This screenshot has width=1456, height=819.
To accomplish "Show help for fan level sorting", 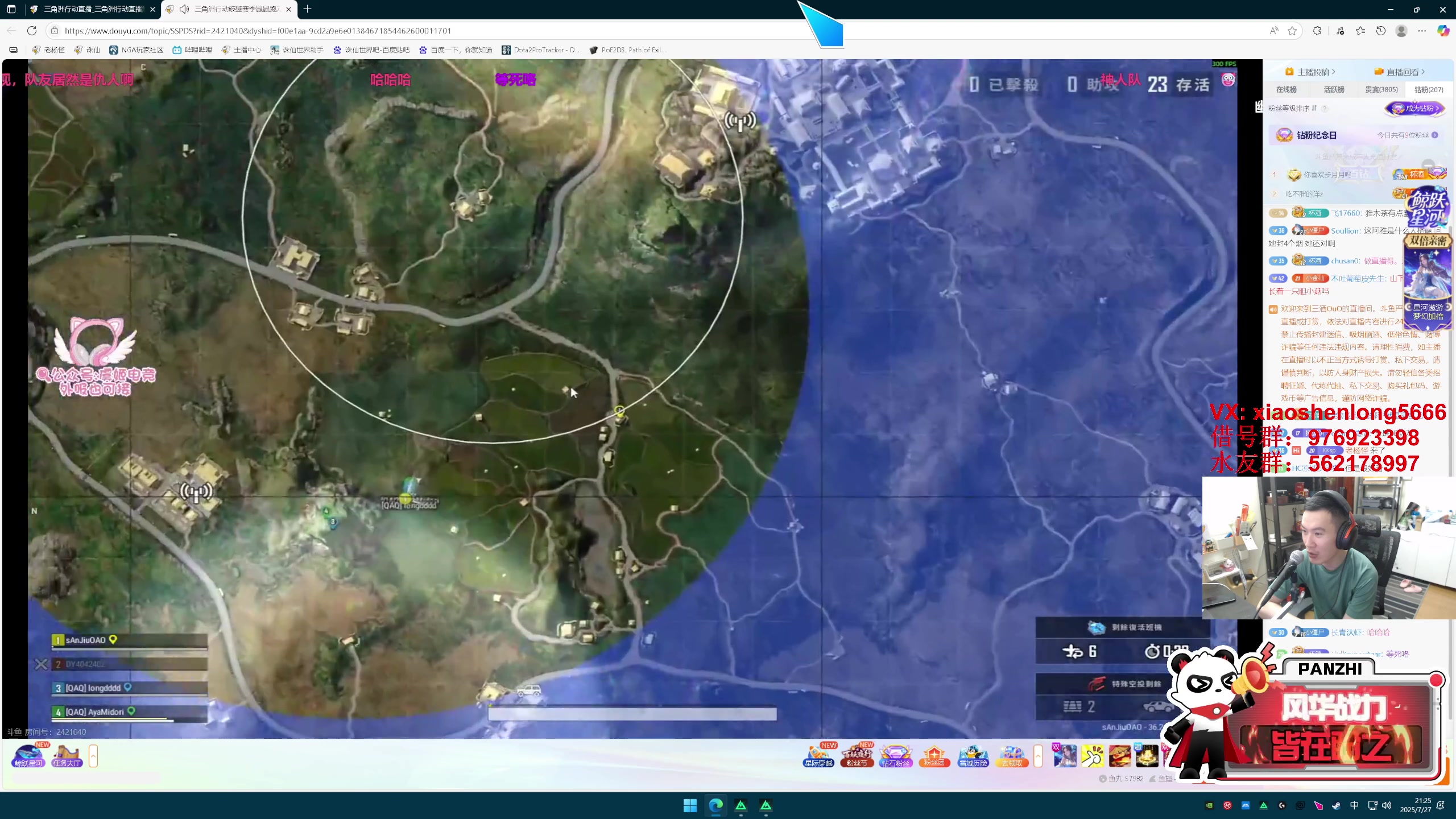I will tap(1325, 108).
